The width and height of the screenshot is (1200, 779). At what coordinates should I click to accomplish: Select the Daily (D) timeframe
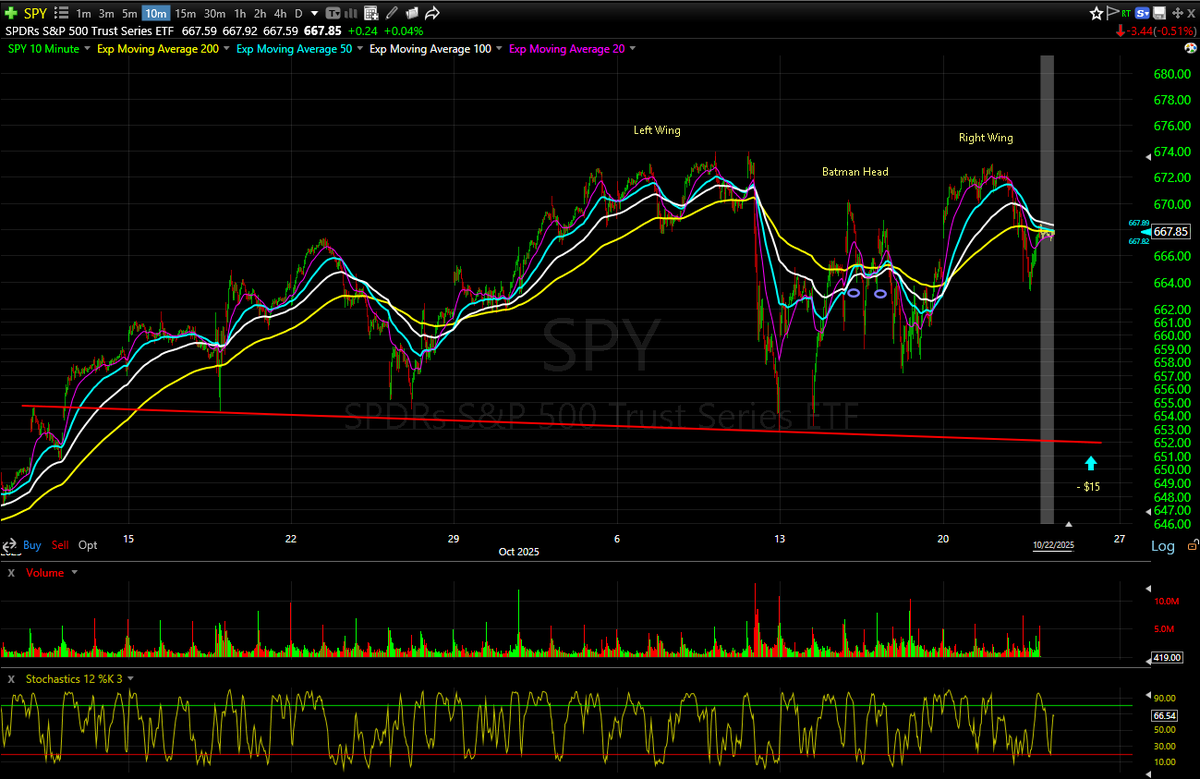pos(297,13)
